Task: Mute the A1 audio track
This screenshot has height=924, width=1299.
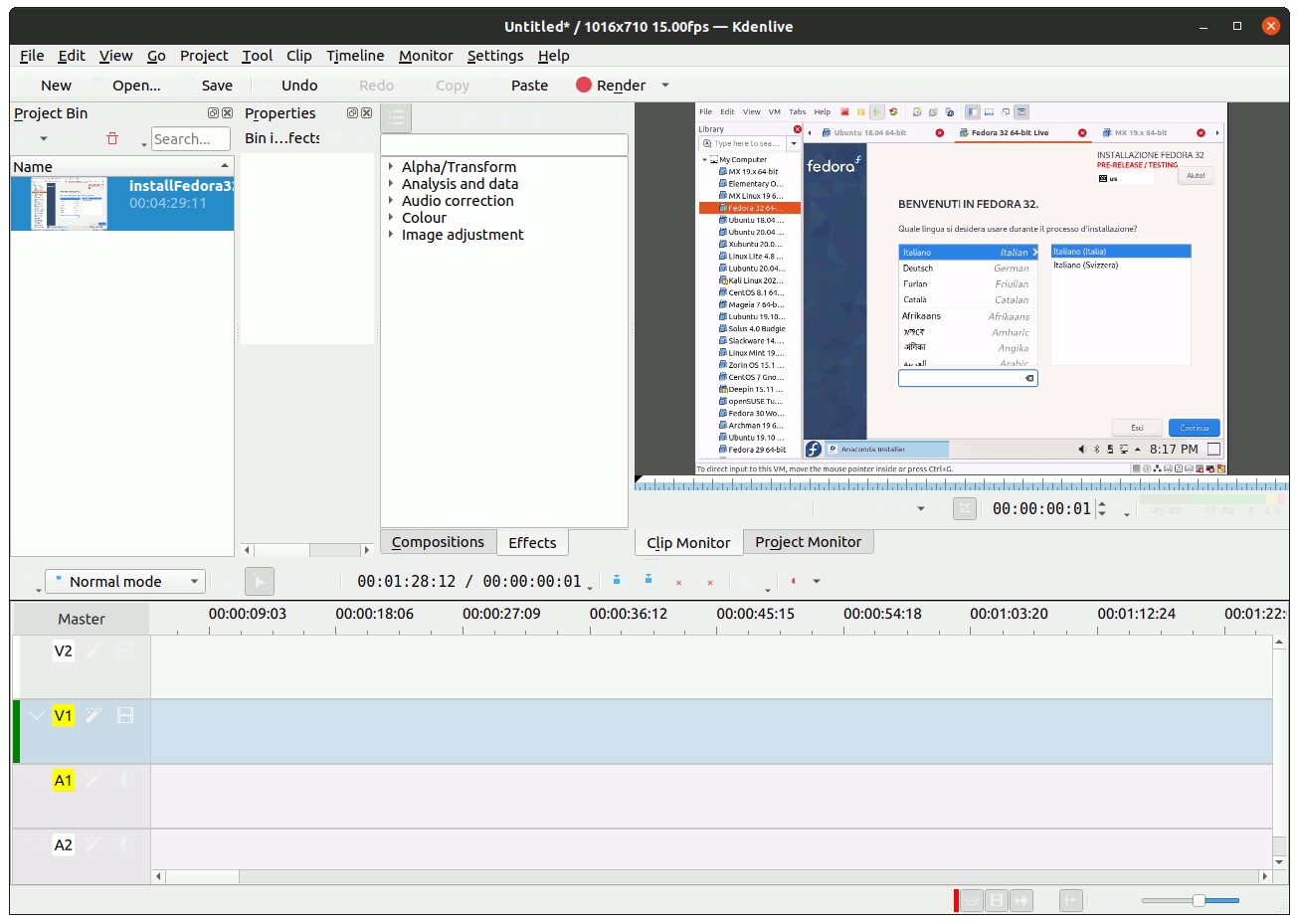Action: coord(125,780)
